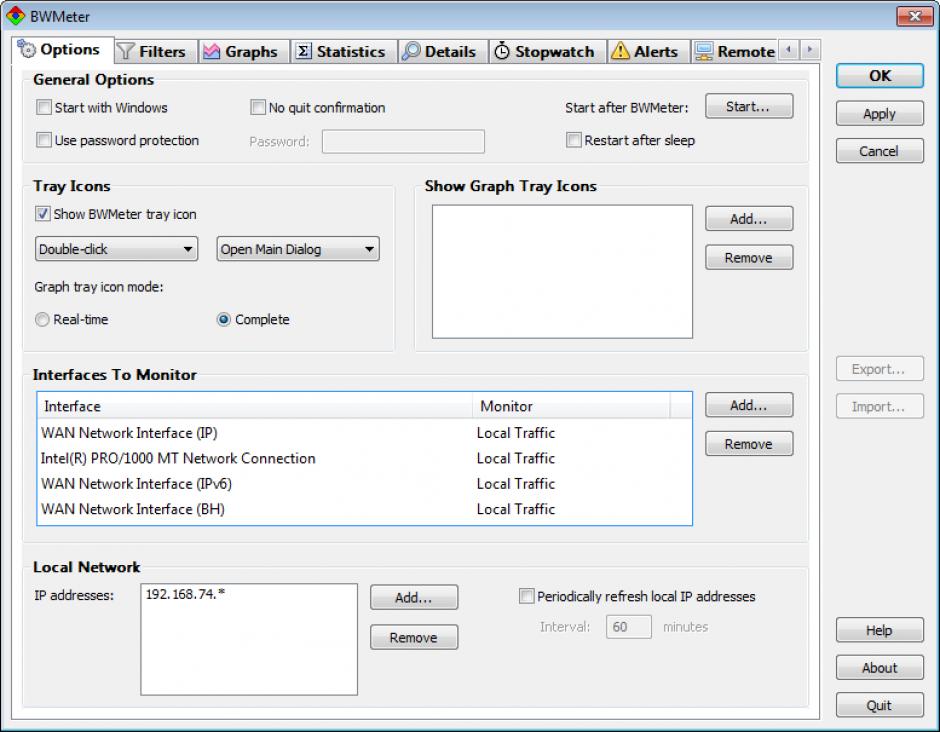Click the Interface column header
The width and height of the screenshot is (940, 732).
[x=255, y=406]
